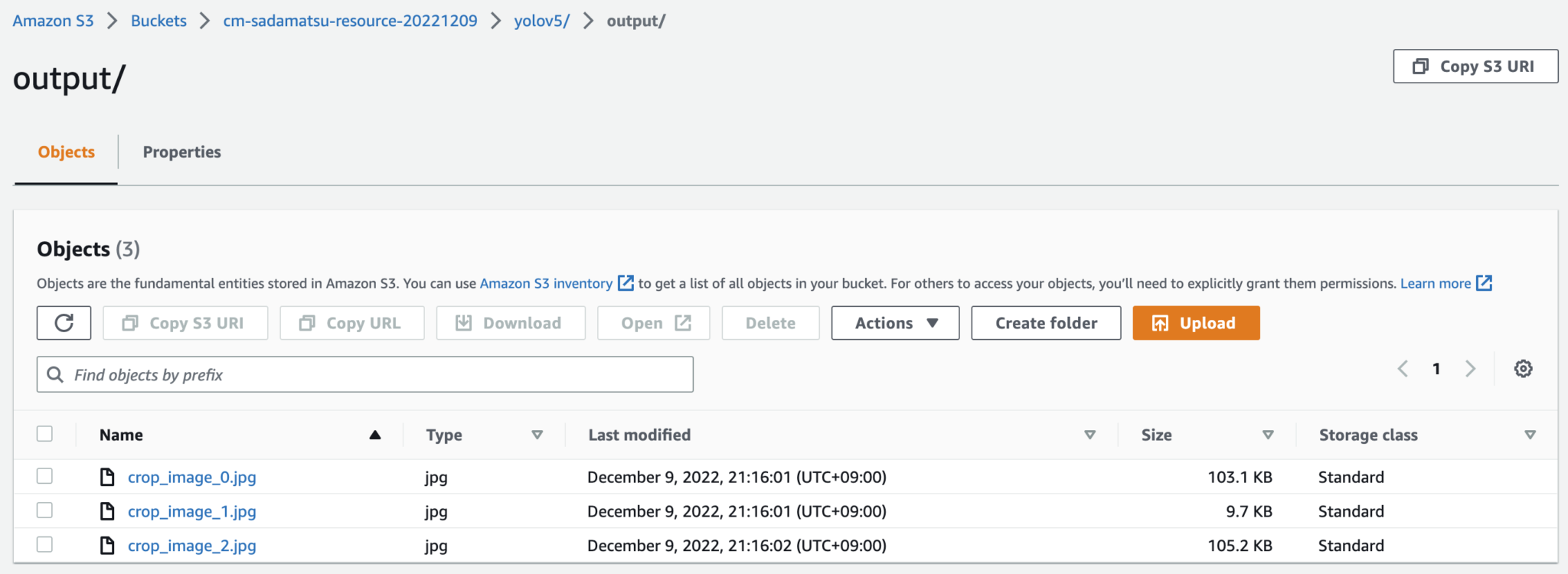Select the Objects tab

click(66, 152)
